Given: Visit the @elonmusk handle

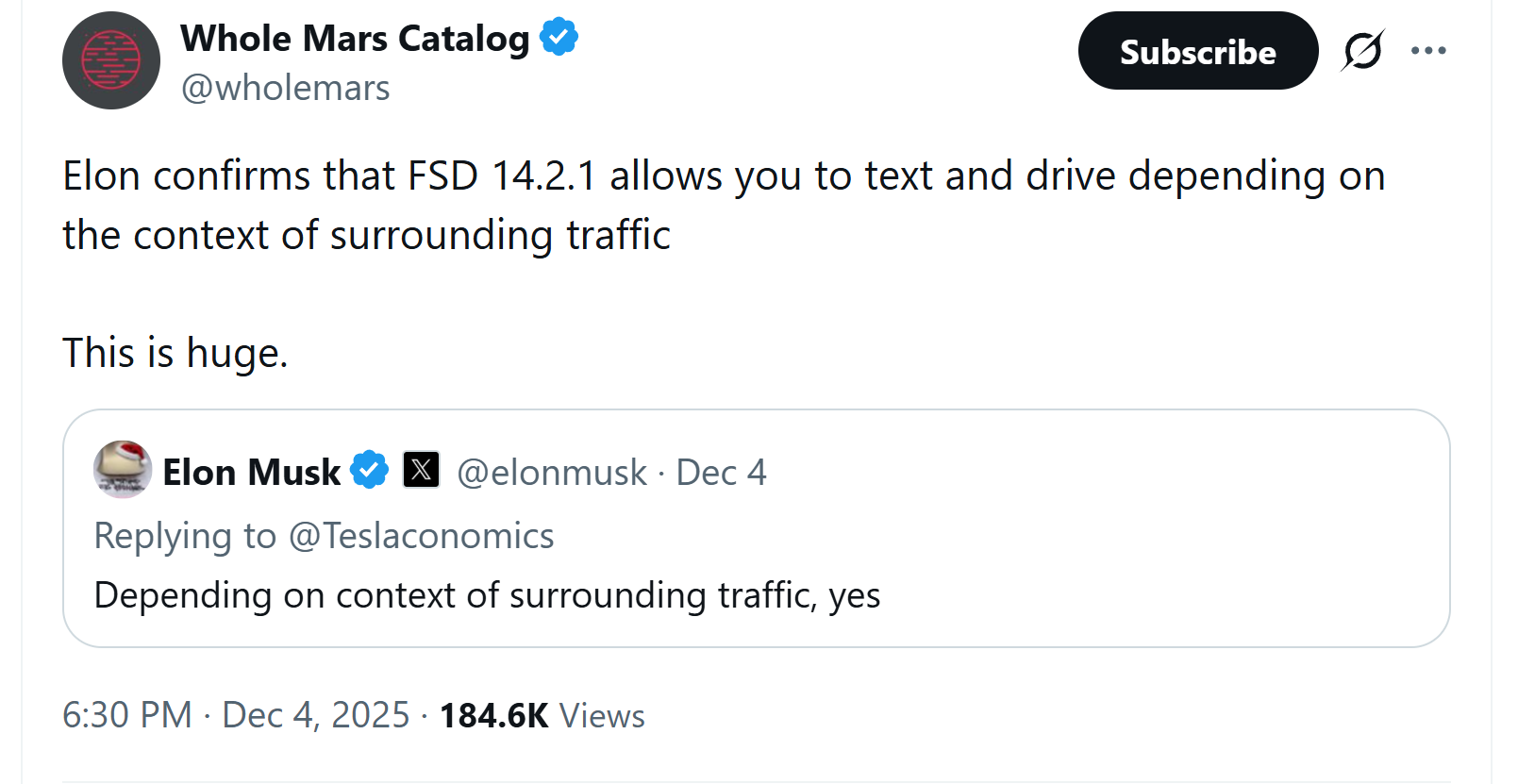Looking at the screenshot, I should tap(552, 472).
